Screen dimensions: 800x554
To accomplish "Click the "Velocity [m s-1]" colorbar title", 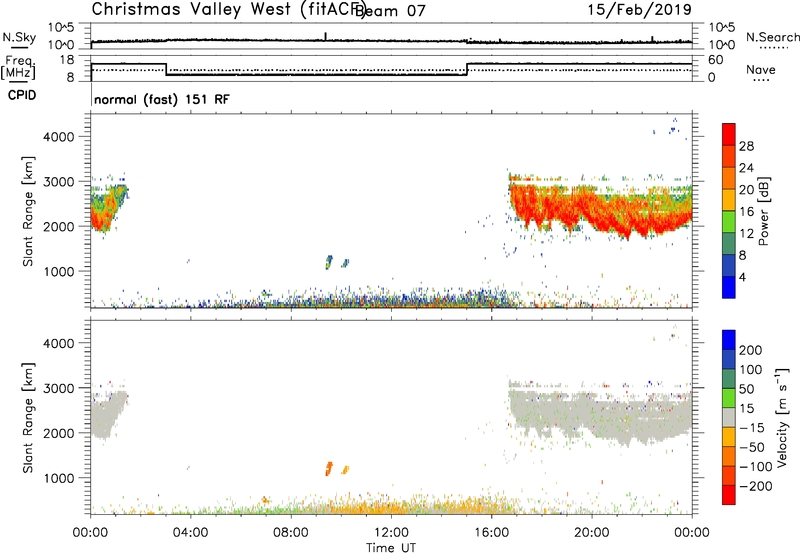I will click(781, 417).
